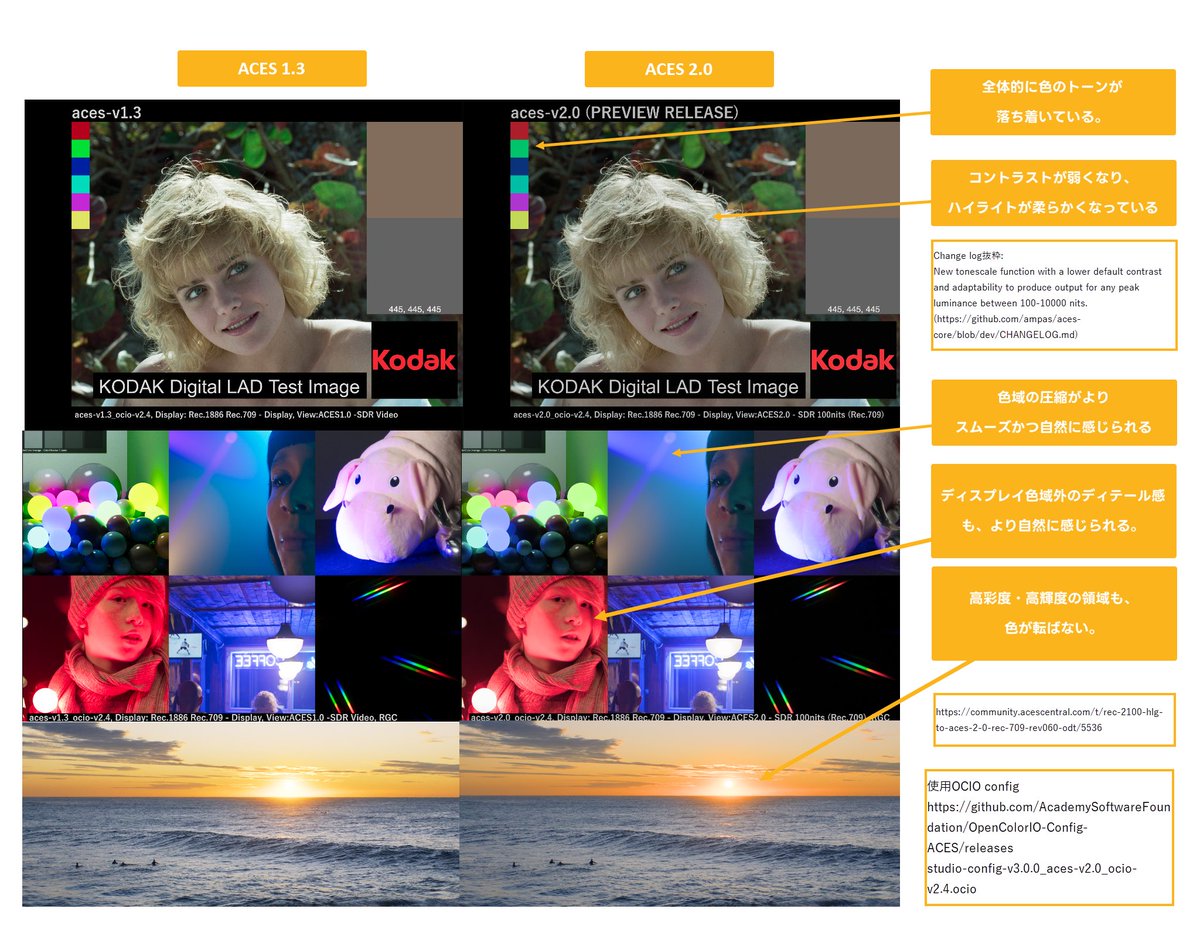Select the green swatch in the aces-v1.3 image

pyautogui.click(x=81, y=148)
